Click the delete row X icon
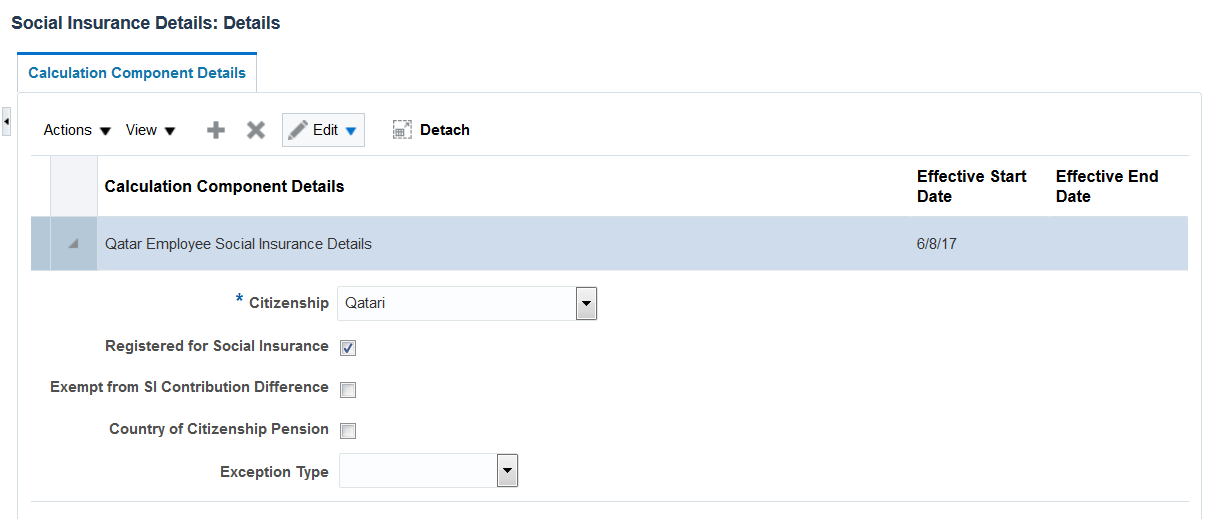The width and height of the screenshot is (1221, 519). [x=256, y=130]
